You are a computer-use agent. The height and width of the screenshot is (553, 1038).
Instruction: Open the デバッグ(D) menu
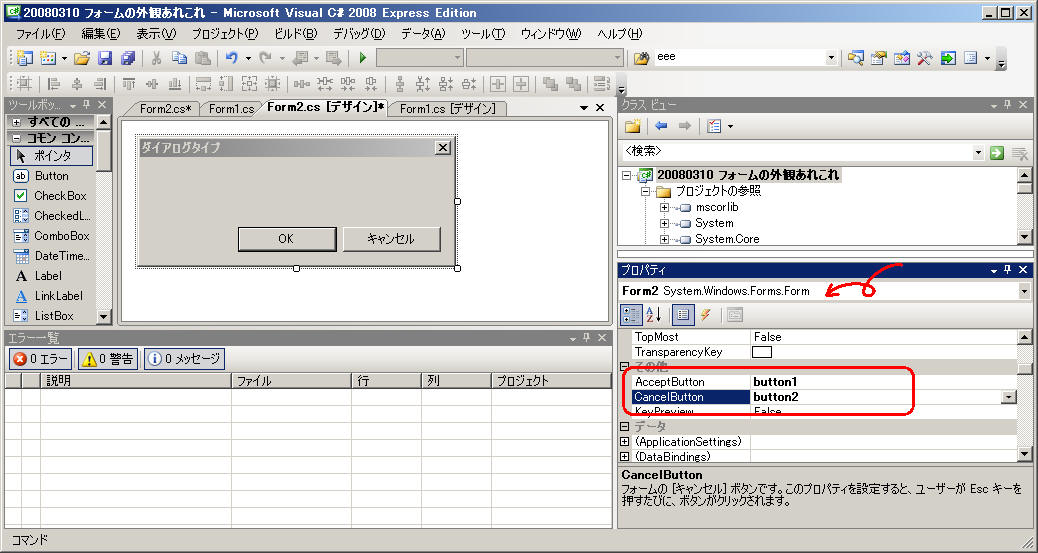tap(358, 34)
